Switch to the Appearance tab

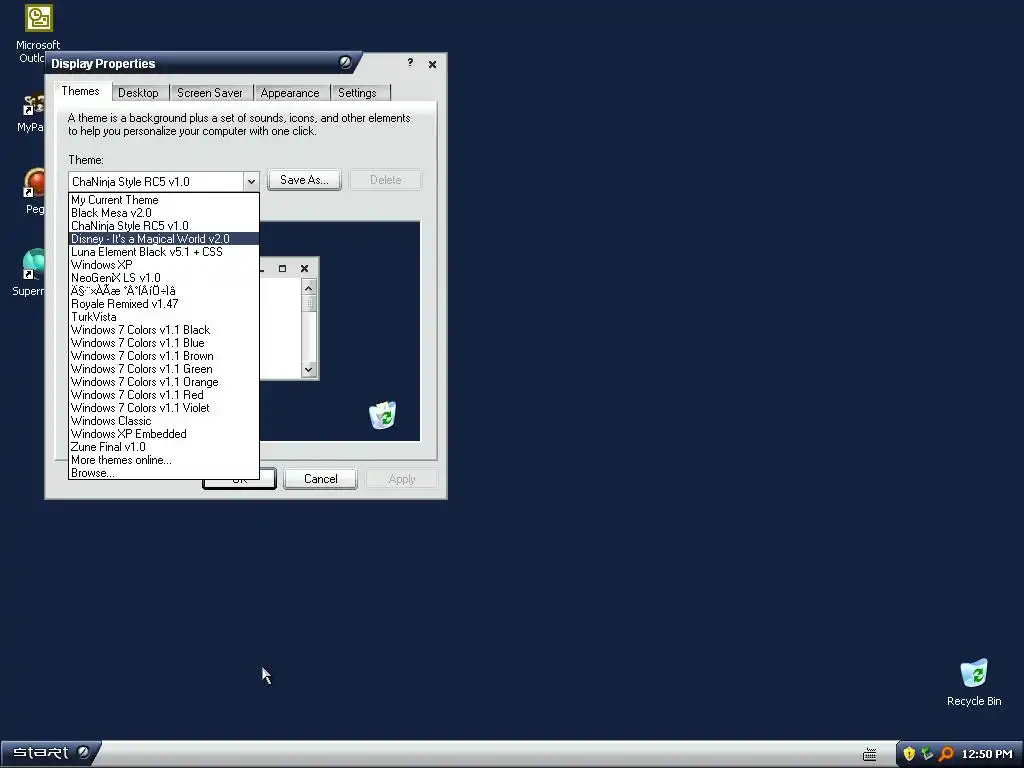click(x=290, y=93)
